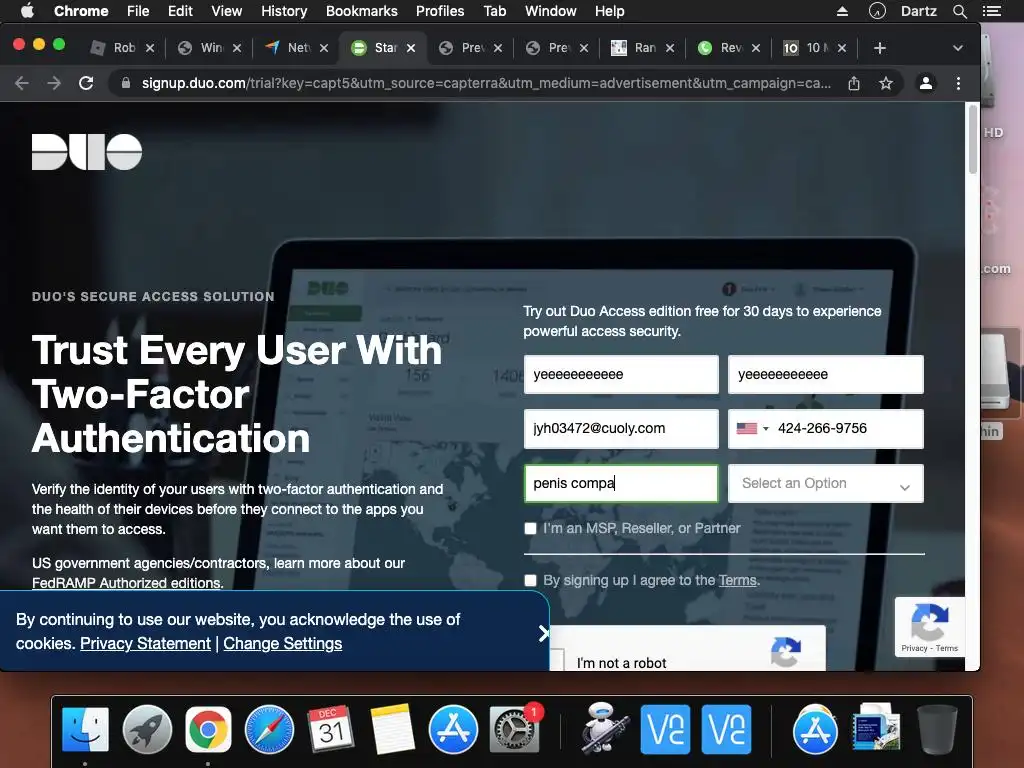Open the country flag selector for phone
1024x768 pixels.
click(752, 428)
